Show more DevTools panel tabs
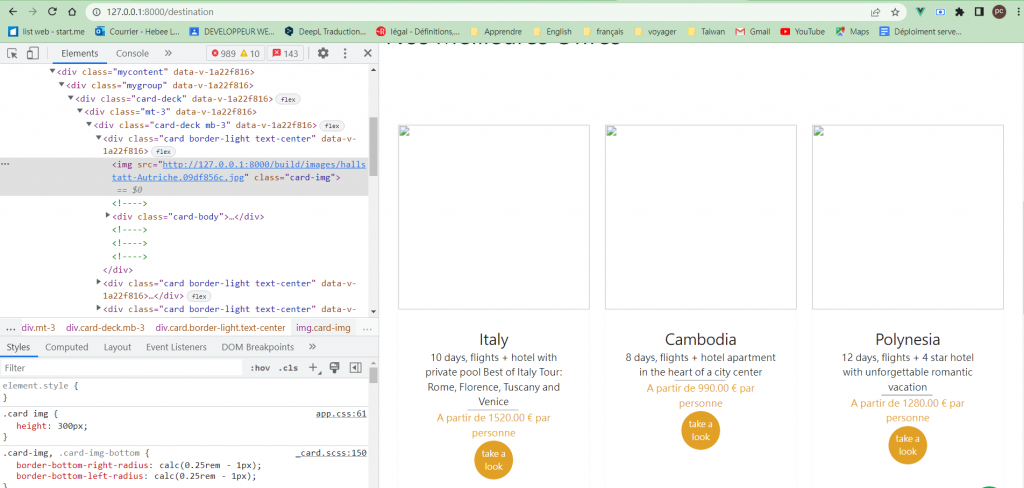The height and width of the screenshot is (488, 1024). click(168, 54)
